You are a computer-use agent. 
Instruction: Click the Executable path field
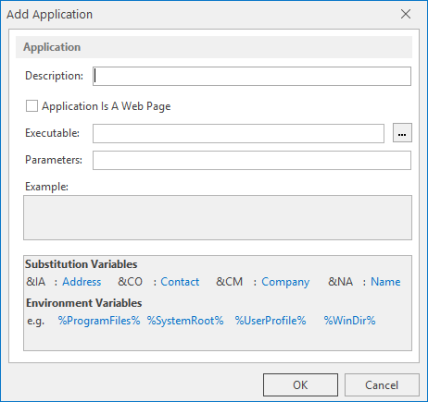click(x=238, y=133)
